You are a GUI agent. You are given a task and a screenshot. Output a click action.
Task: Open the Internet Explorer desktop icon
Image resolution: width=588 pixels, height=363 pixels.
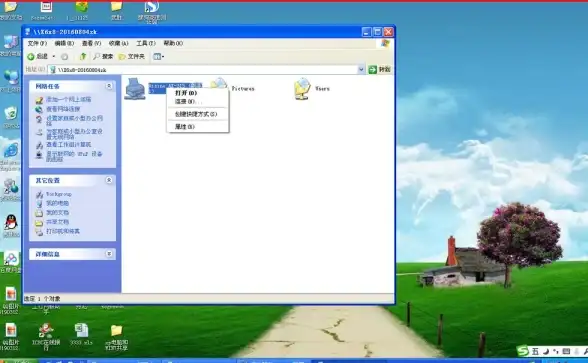[x=11, y=151]
